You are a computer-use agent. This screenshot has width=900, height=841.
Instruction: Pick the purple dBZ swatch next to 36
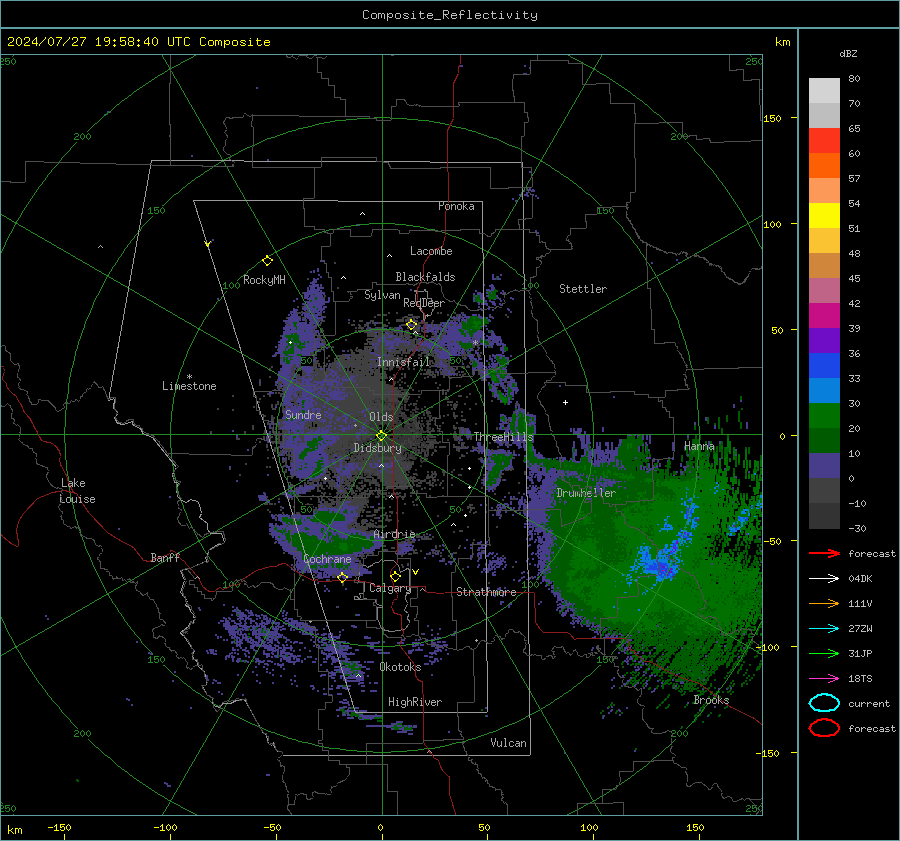[824, 340]
